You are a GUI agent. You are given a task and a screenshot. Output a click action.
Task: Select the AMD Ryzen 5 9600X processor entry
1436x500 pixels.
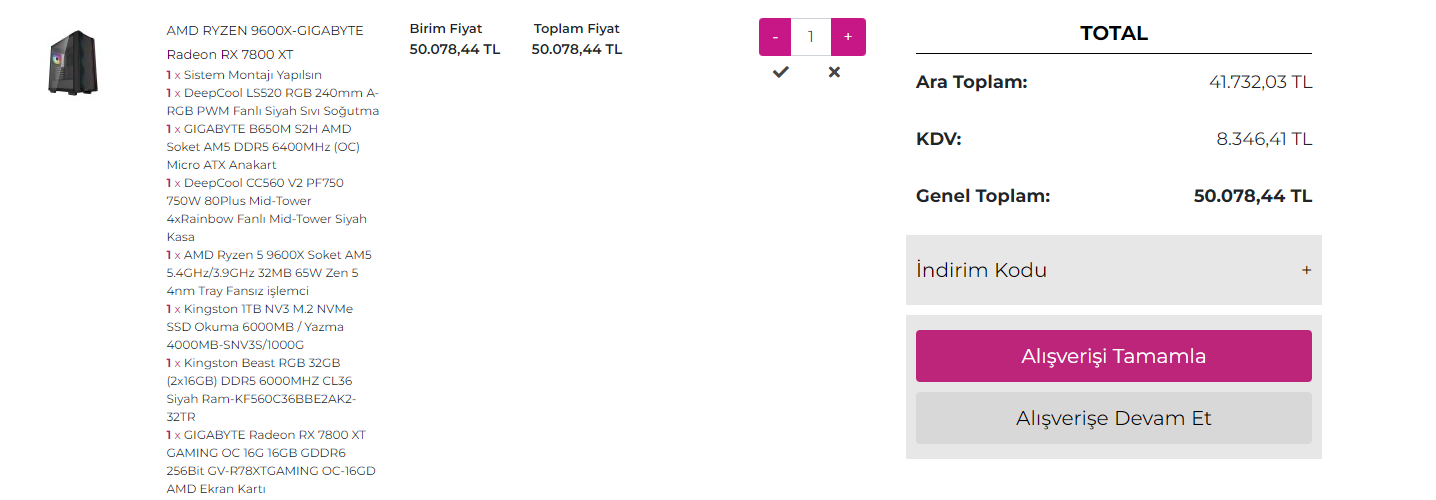click(x=268, y=273)
